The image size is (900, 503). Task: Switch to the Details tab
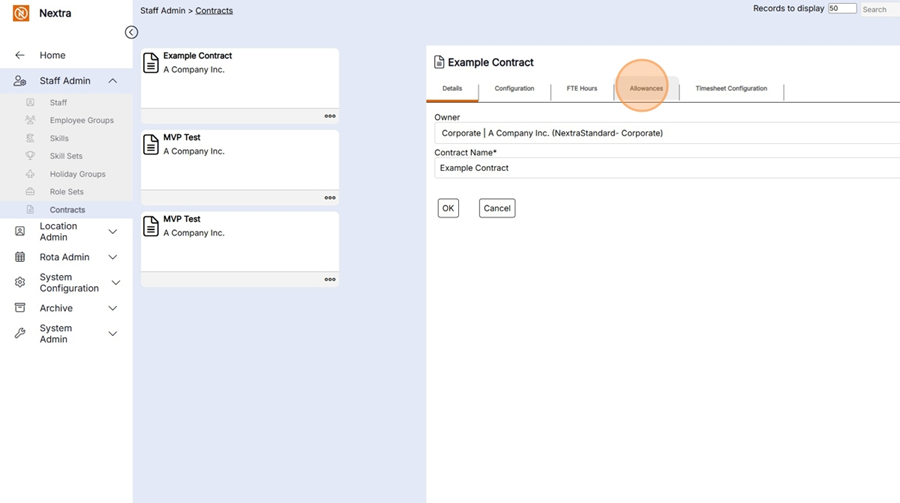[x=452, y=88]
